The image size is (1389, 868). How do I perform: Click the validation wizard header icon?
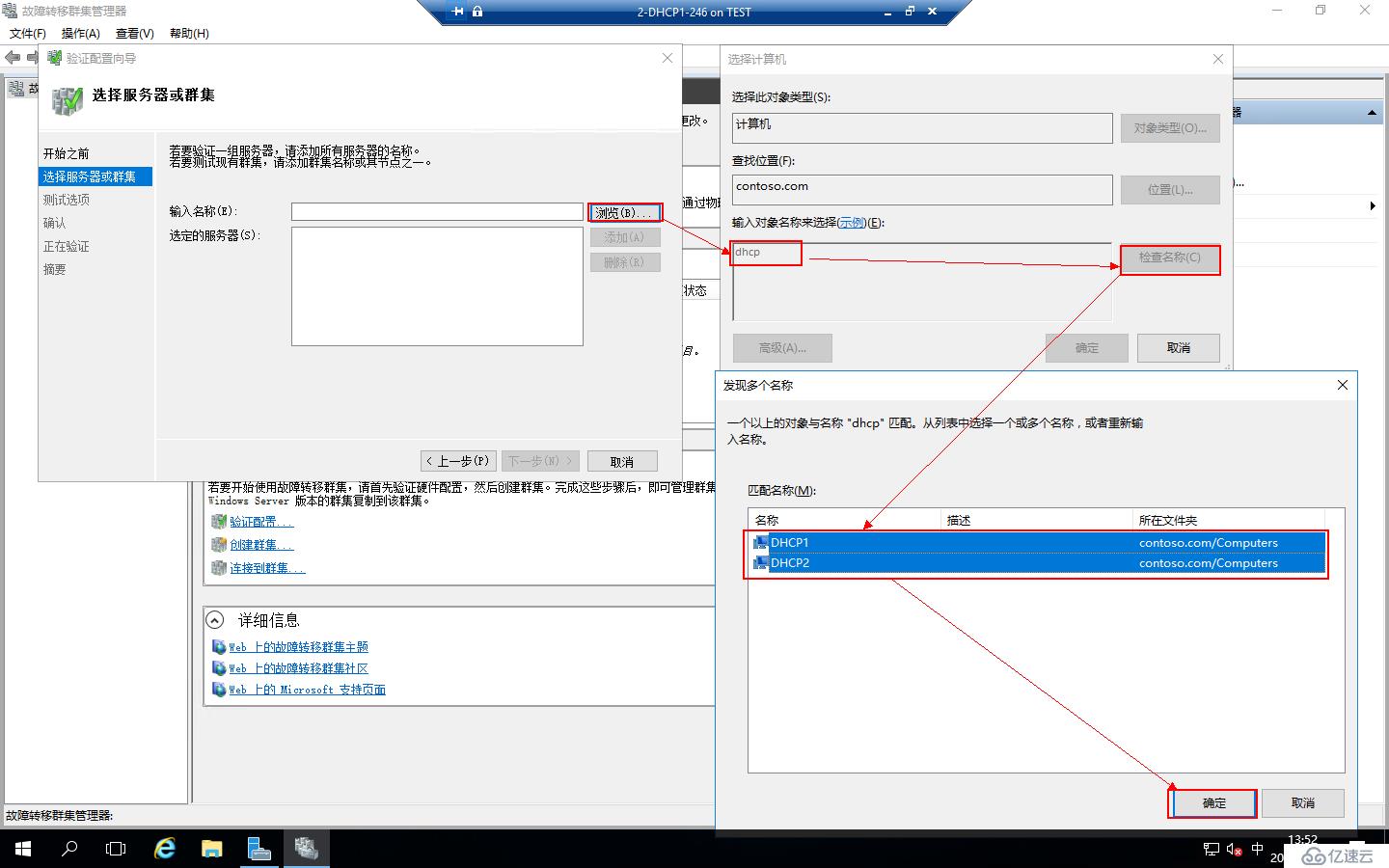67,99
